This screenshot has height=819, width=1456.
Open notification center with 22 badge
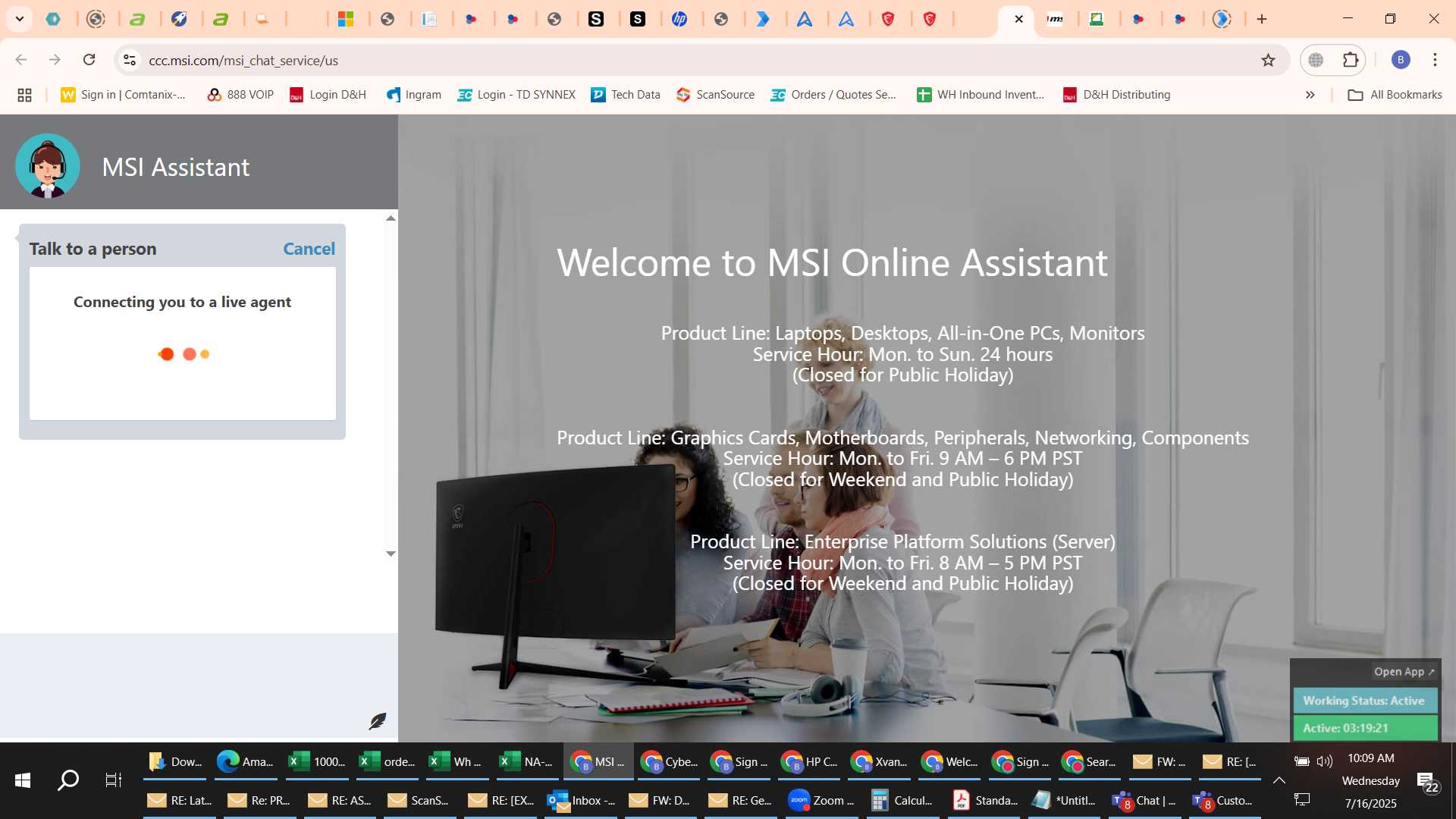(1426, 781)
